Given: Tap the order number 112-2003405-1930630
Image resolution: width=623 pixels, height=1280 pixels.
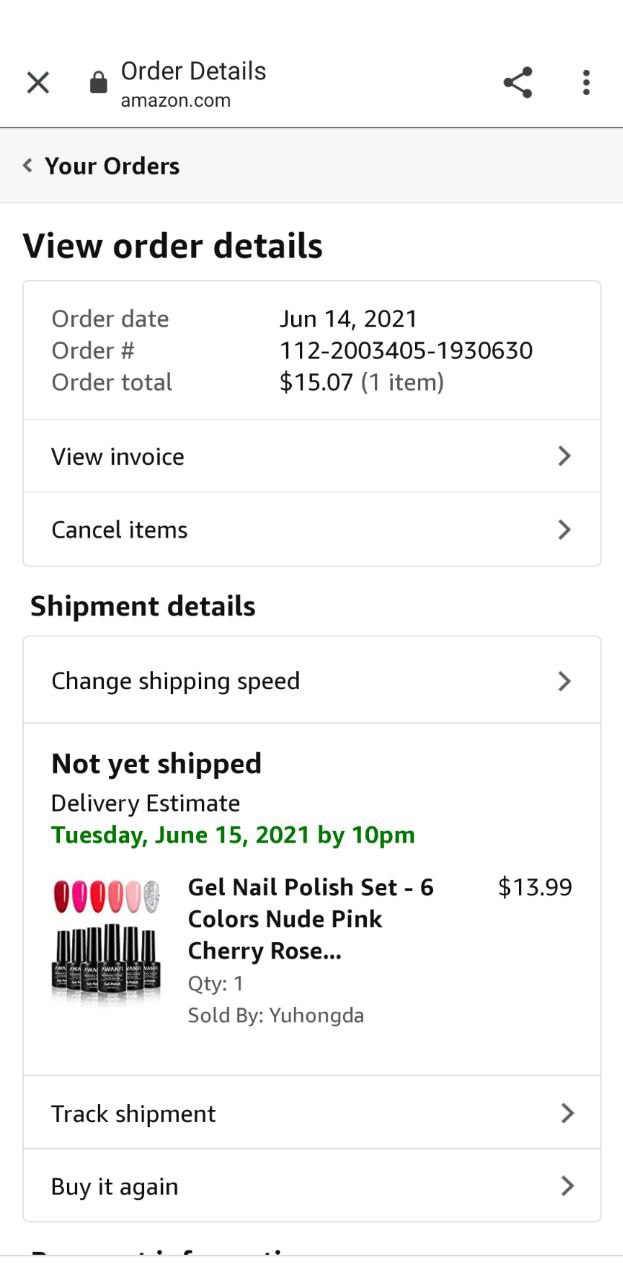Looking at the screenshot, I should coord(406,351).
